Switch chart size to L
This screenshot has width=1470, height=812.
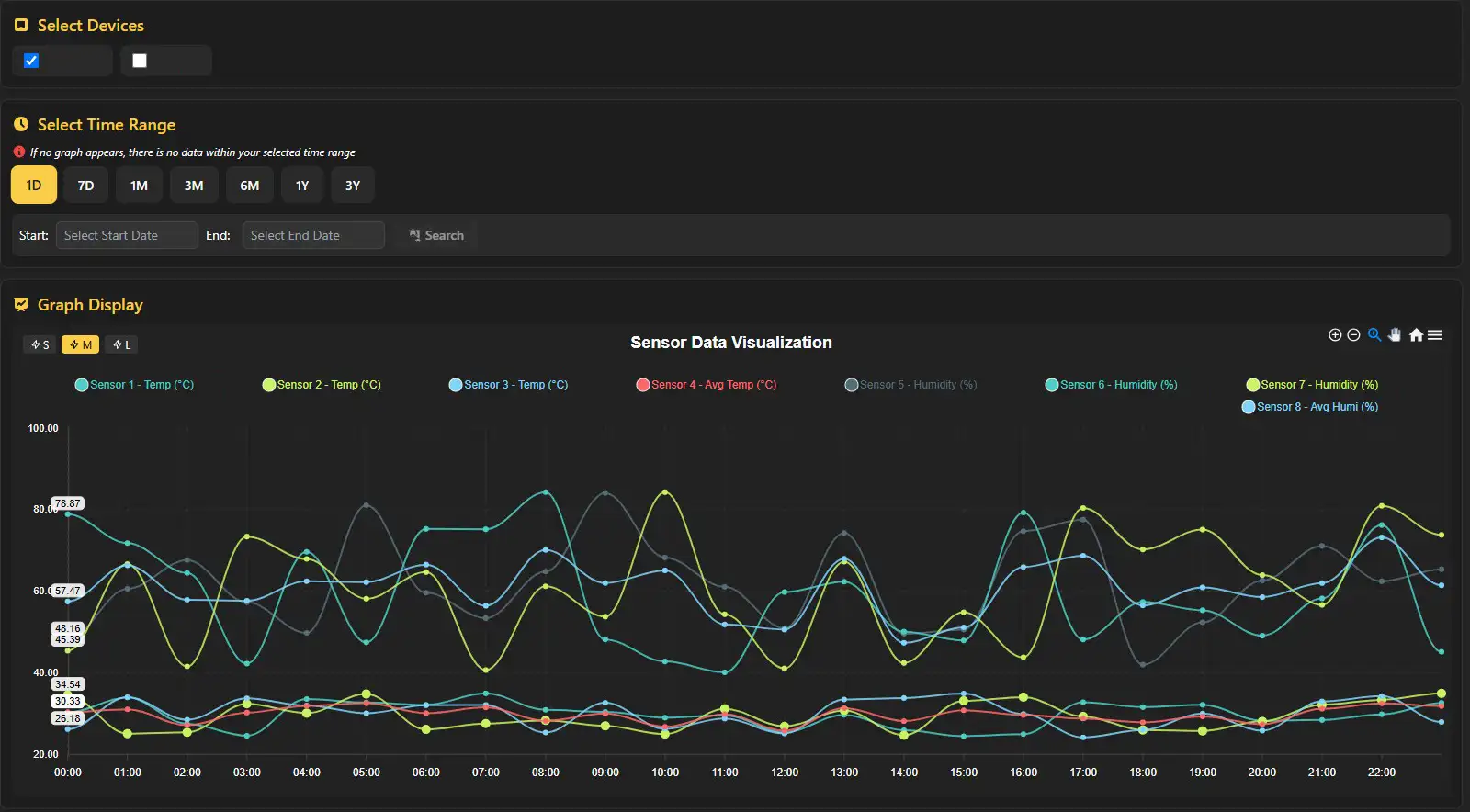(x=121, y=344)
